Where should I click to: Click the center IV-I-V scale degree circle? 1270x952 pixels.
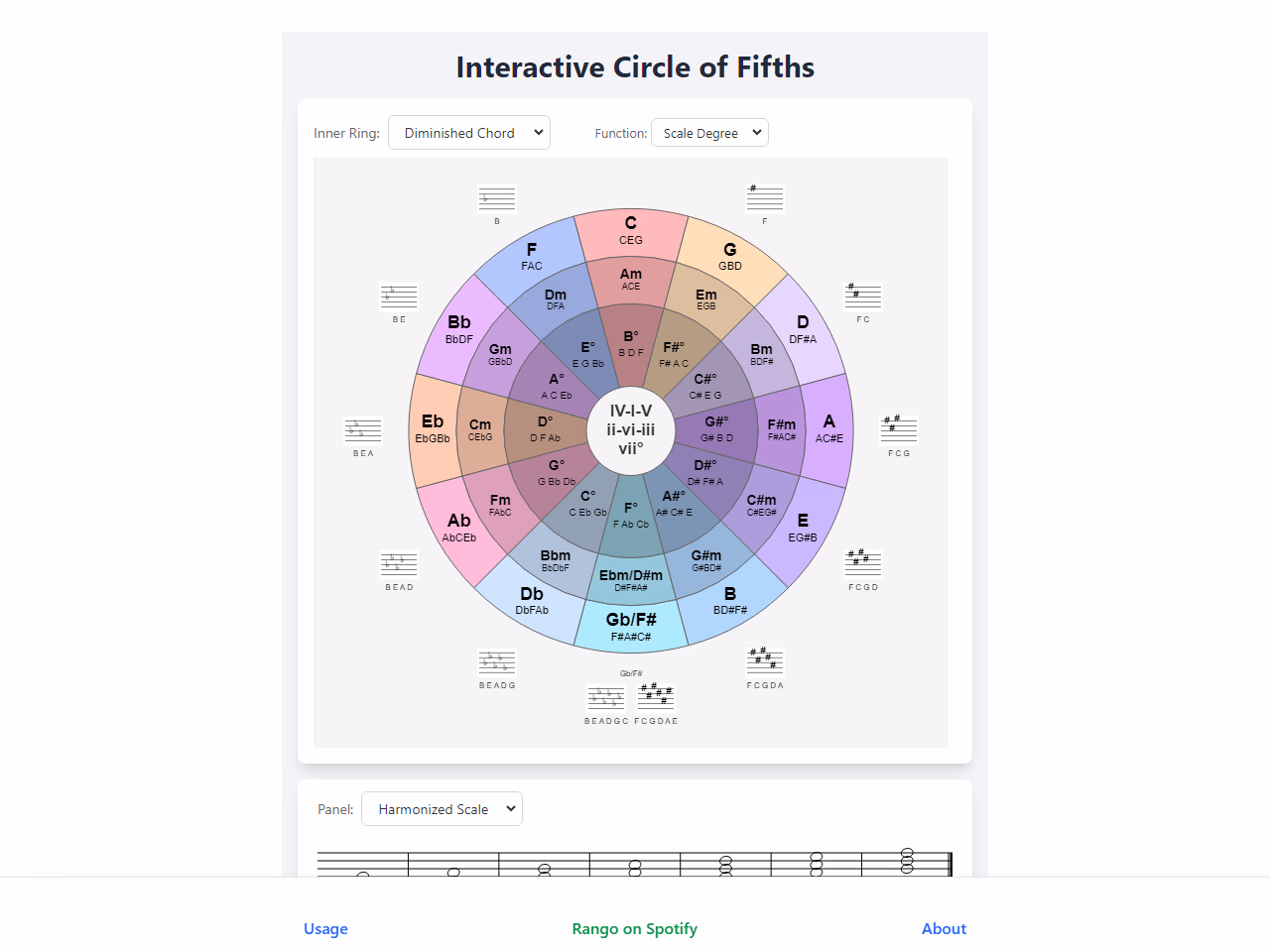click(631, 429)
